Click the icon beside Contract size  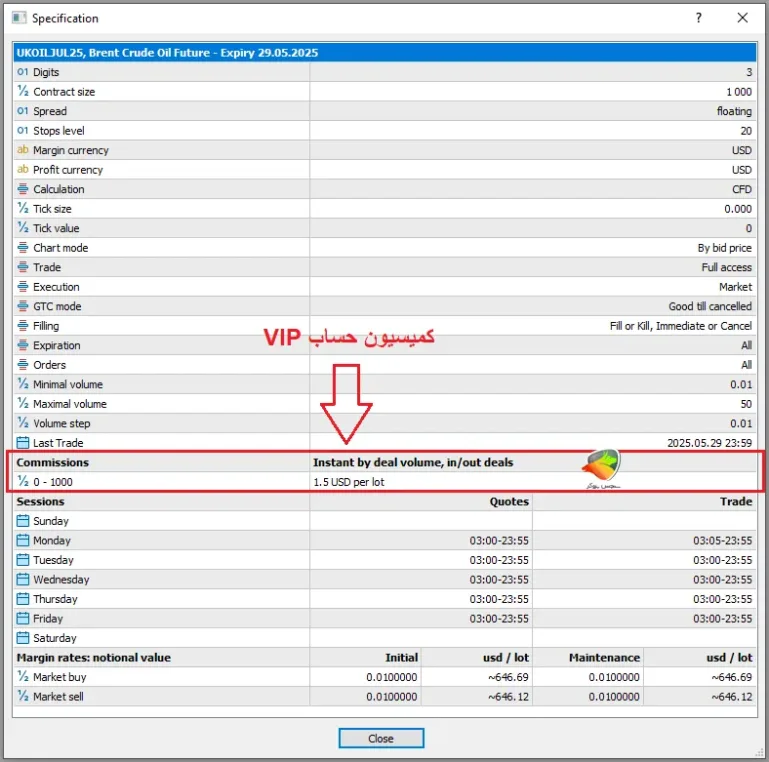click(23, 91)
